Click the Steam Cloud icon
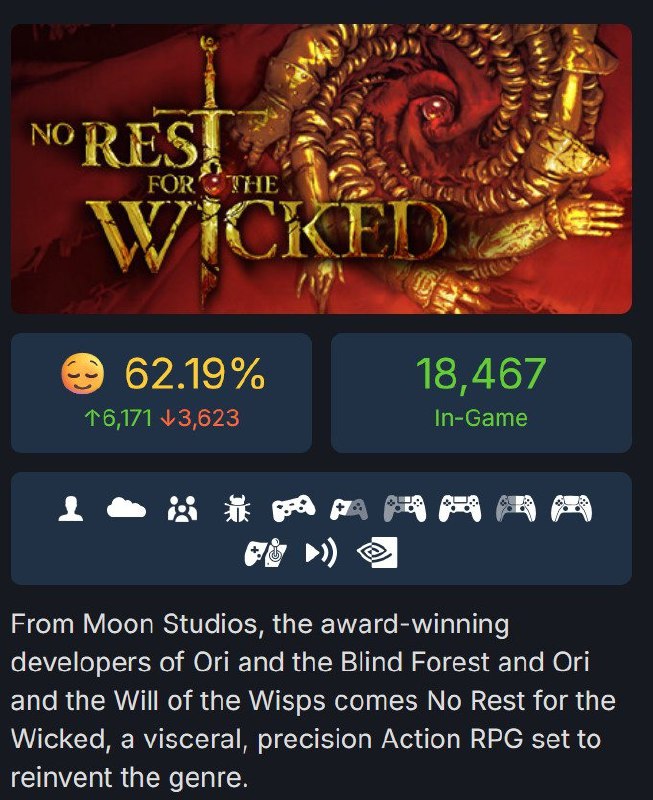The image size is (653, 800). pos(126,508)
